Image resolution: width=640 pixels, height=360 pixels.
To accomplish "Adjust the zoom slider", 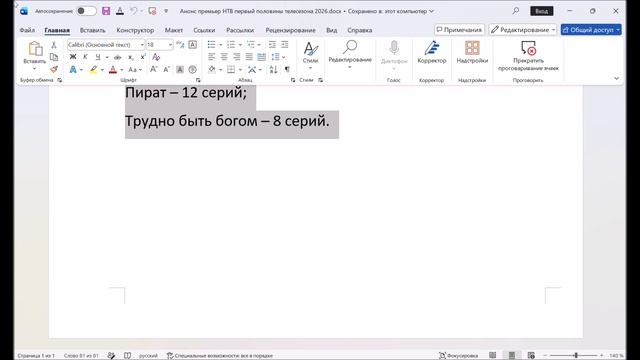I will coord(576,356).
